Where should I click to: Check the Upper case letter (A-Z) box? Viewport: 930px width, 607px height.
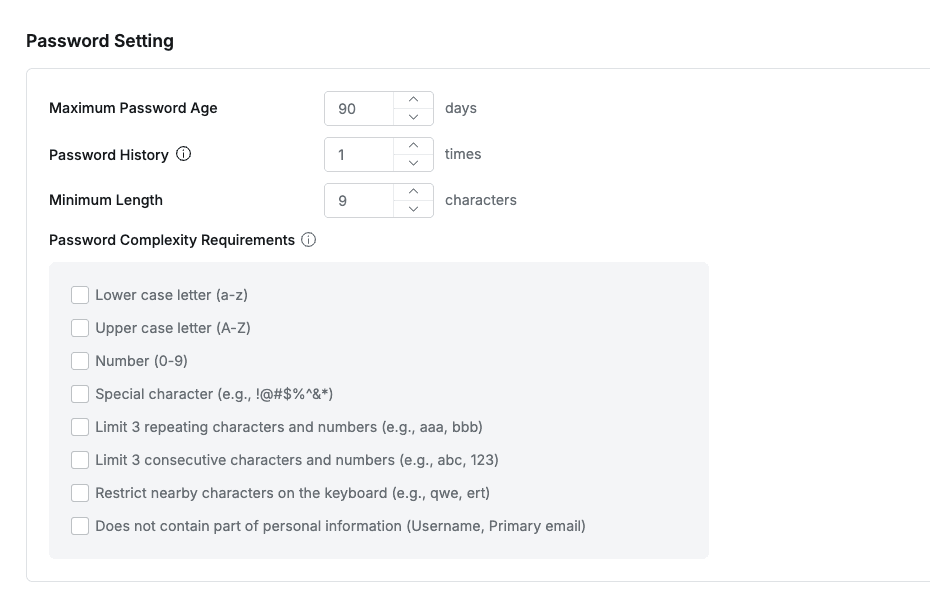pos(80,328)
